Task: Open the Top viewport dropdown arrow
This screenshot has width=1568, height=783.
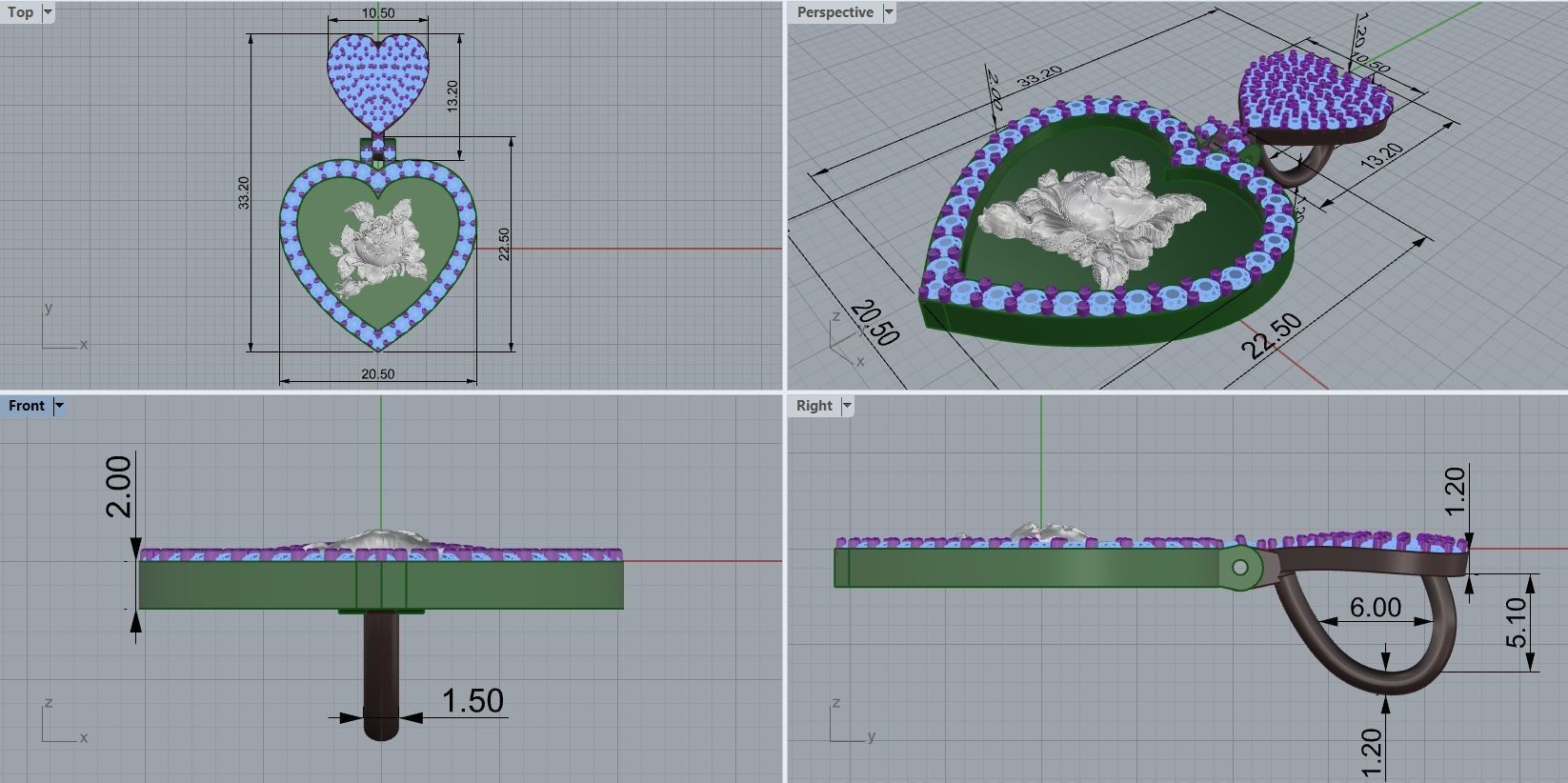Action: [49, 12]
